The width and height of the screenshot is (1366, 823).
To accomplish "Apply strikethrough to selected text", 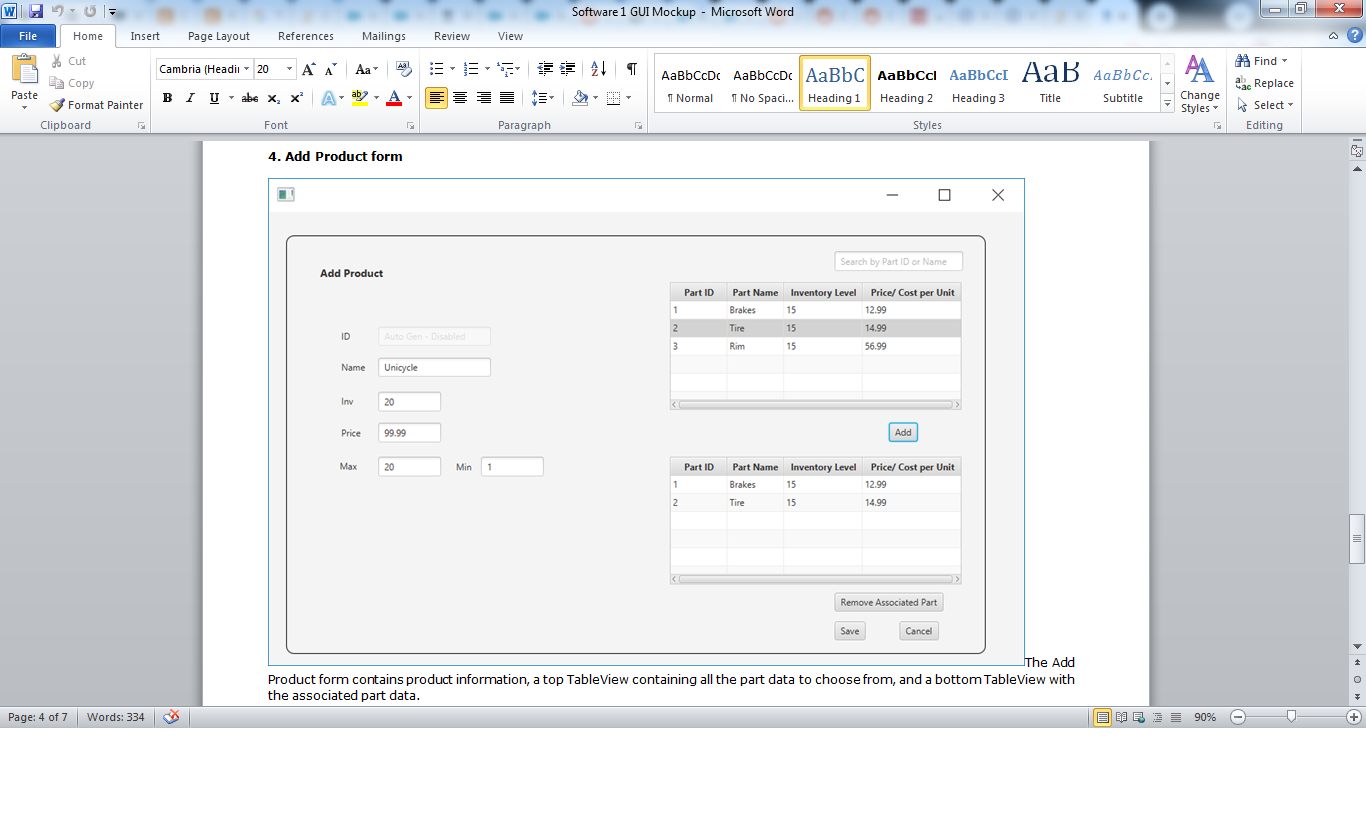I will click(249, 97).
